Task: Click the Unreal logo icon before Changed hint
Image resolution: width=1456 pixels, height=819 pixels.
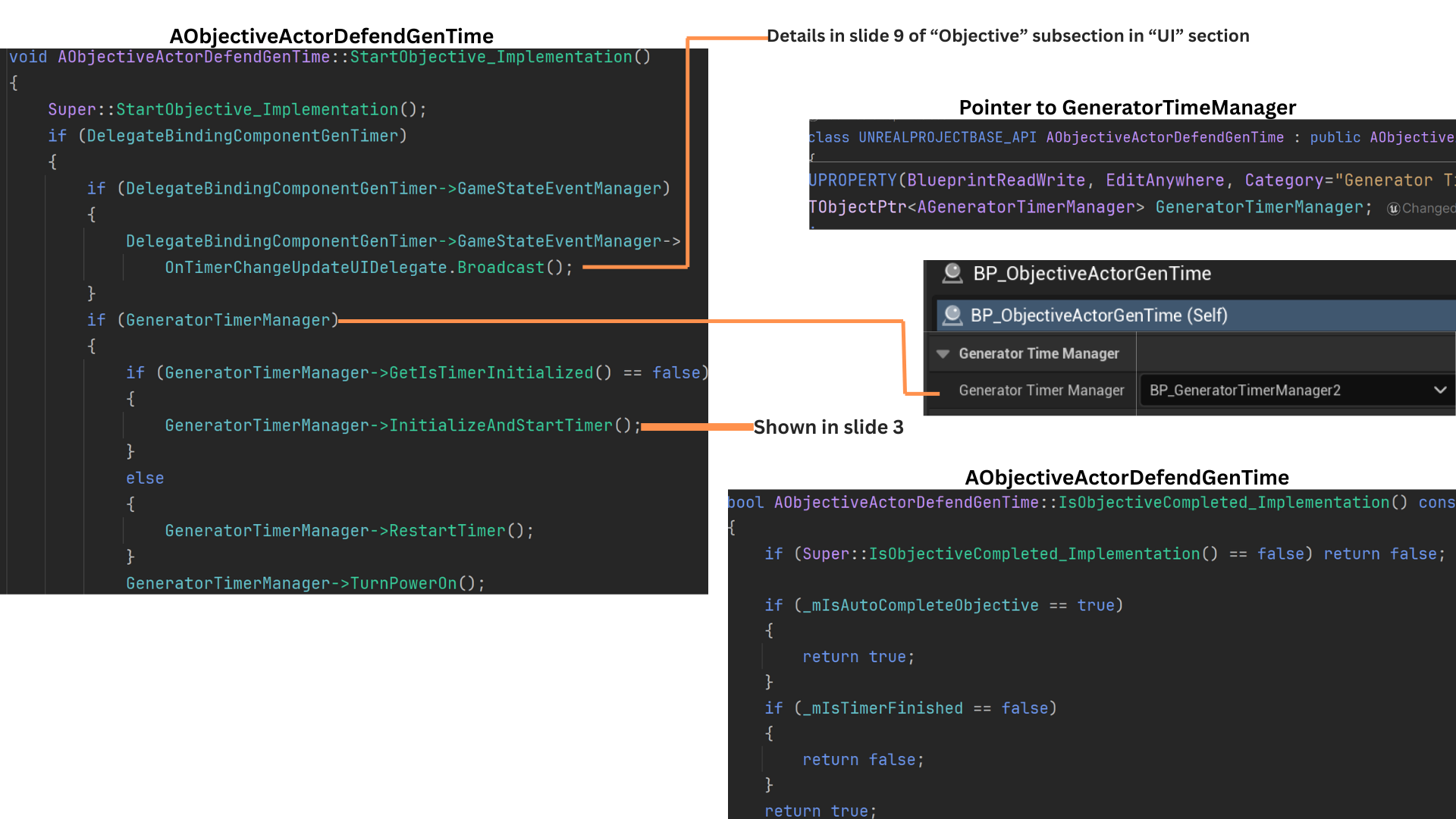Action: (x=1393, y=209)
